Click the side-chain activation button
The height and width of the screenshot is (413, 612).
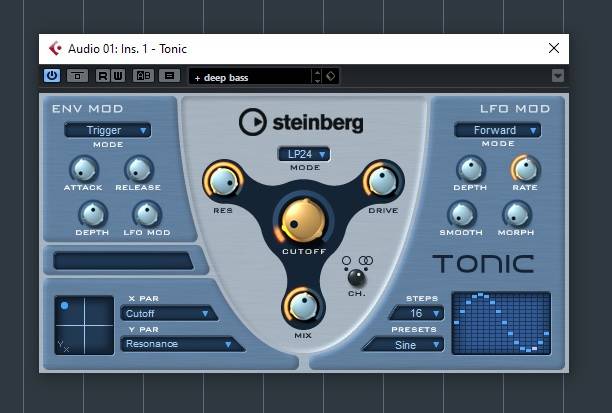coord(77,75)
